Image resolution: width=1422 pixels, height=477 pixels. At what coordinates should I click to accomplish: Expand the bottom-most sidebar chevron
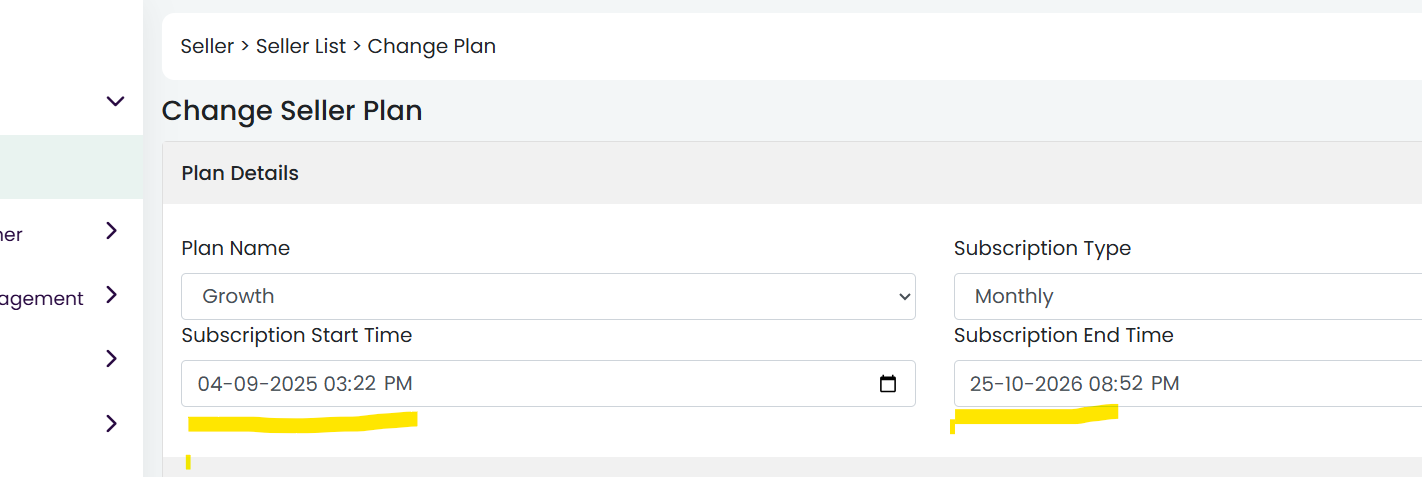(112, 424)
